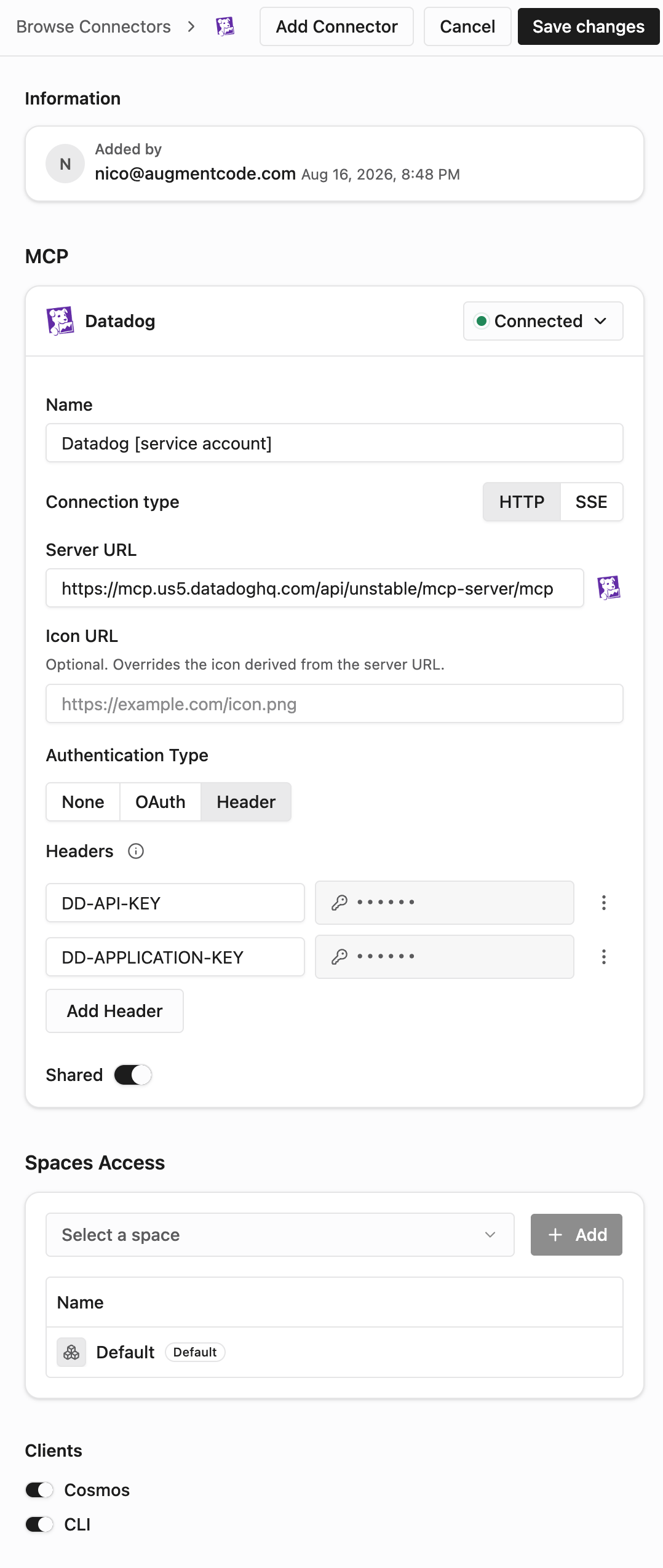
Task: Click the Default space row name
Action: coord(125,1352)
